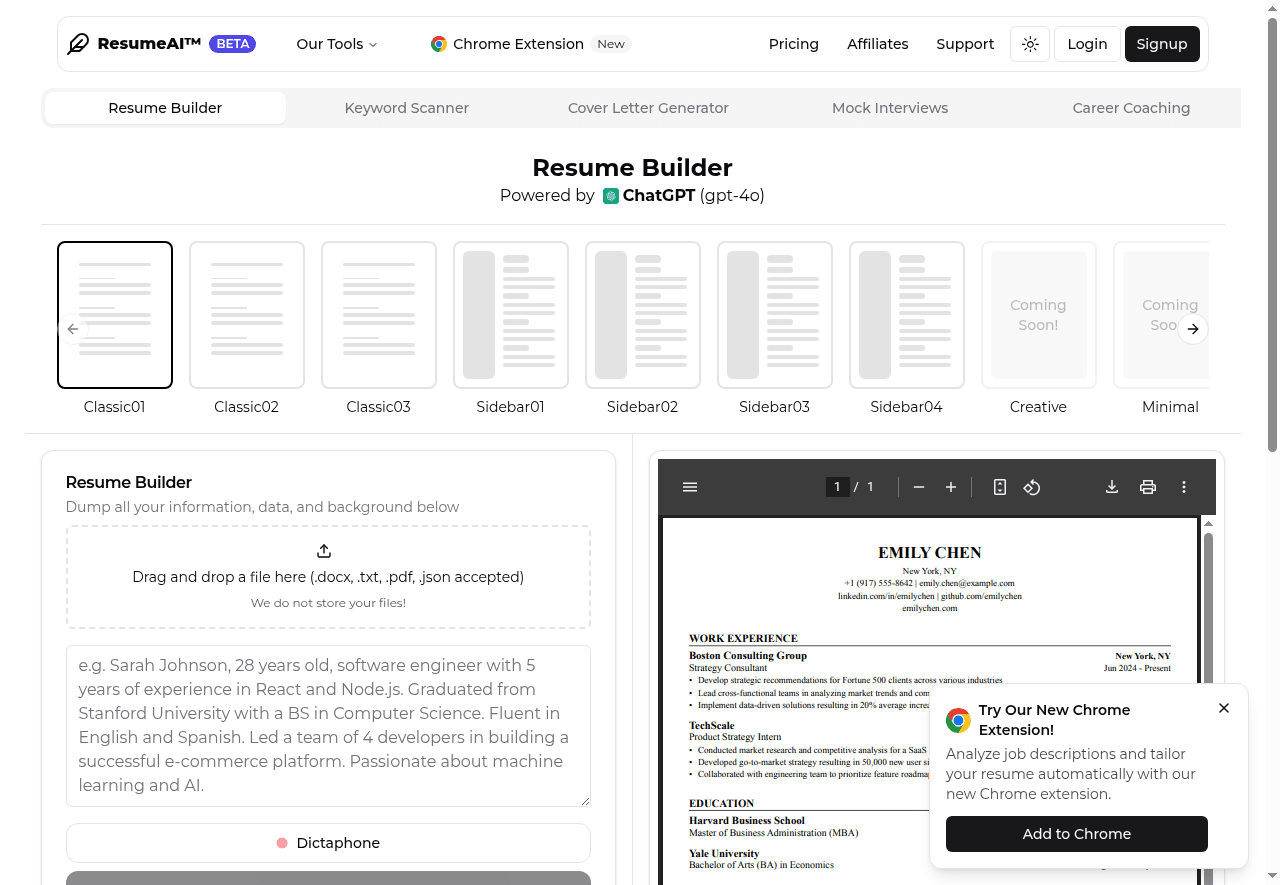This screenshot has height=885, width=1280.
Task: Open the Cover Letter Generator tab
Action: pos(648,108)
